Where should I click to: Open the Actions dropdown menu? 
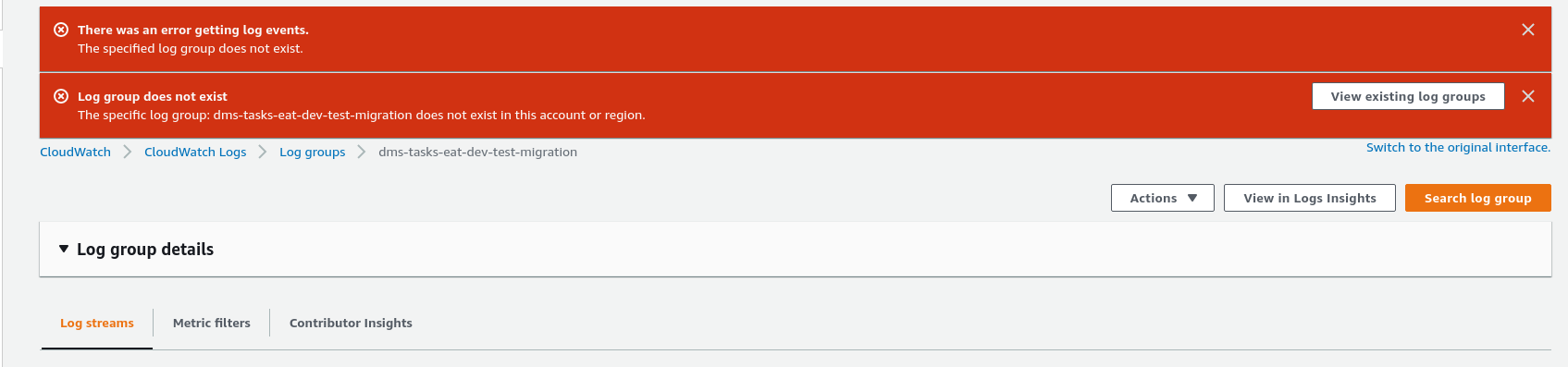coord(1163,198)
